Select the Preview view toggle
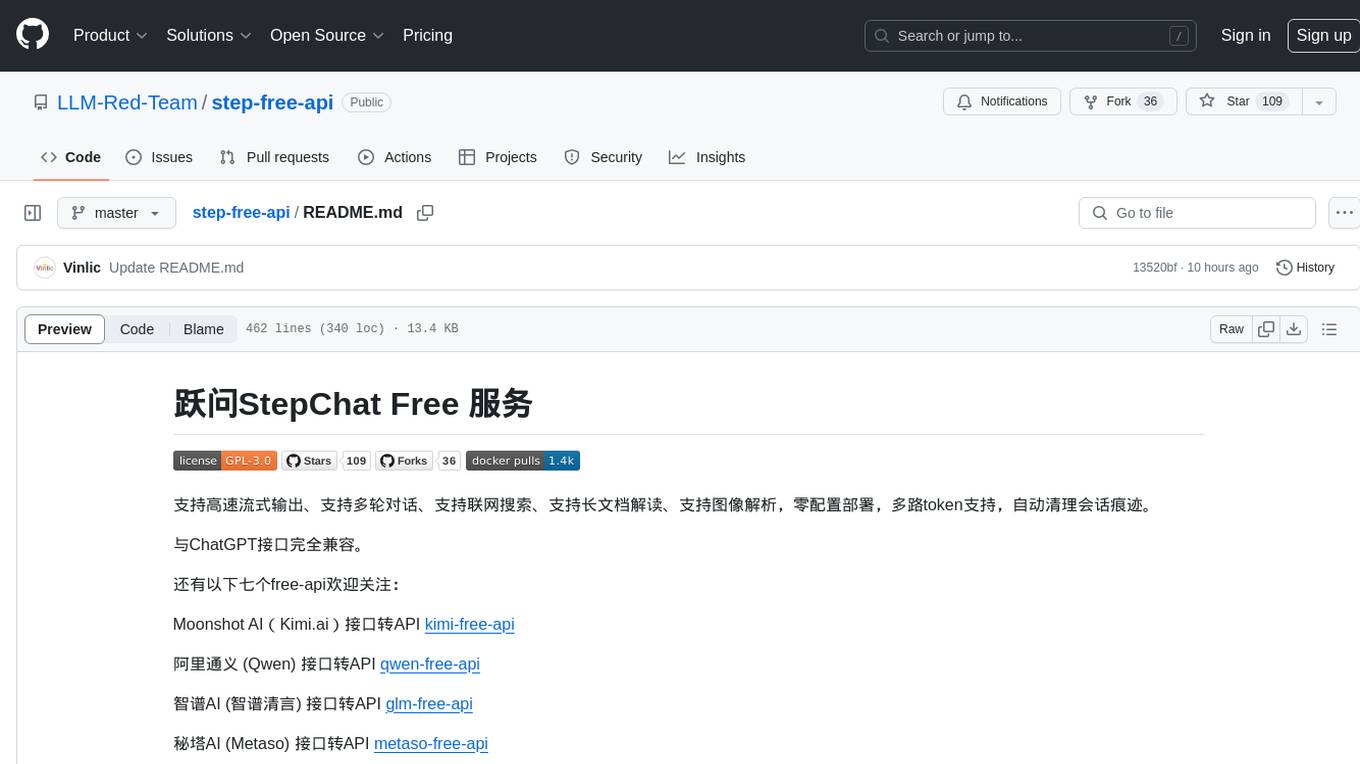Screen dimensions: 1360x764 coord(65,329)
